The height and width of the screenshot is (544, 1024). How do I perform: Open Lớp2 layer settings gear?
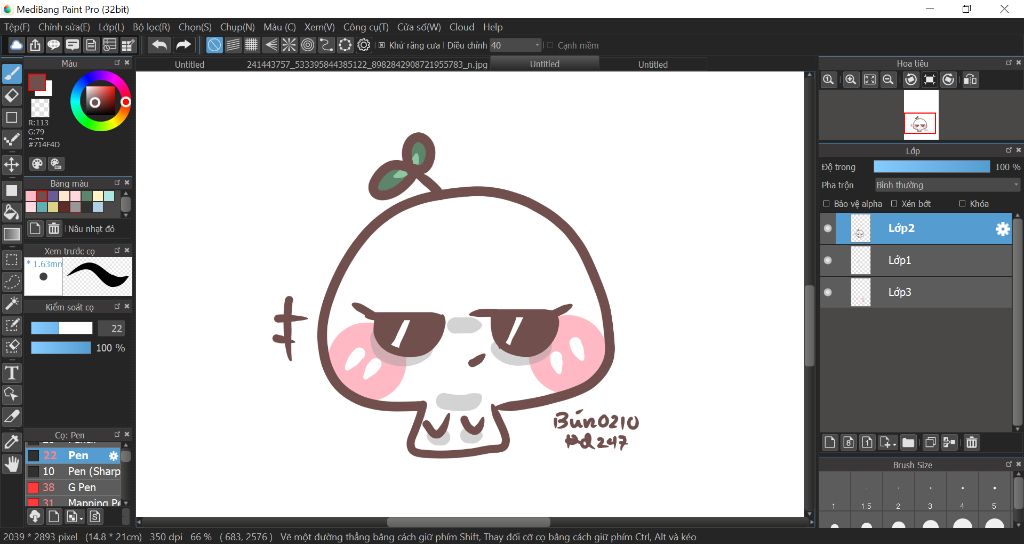[1002, 229]
